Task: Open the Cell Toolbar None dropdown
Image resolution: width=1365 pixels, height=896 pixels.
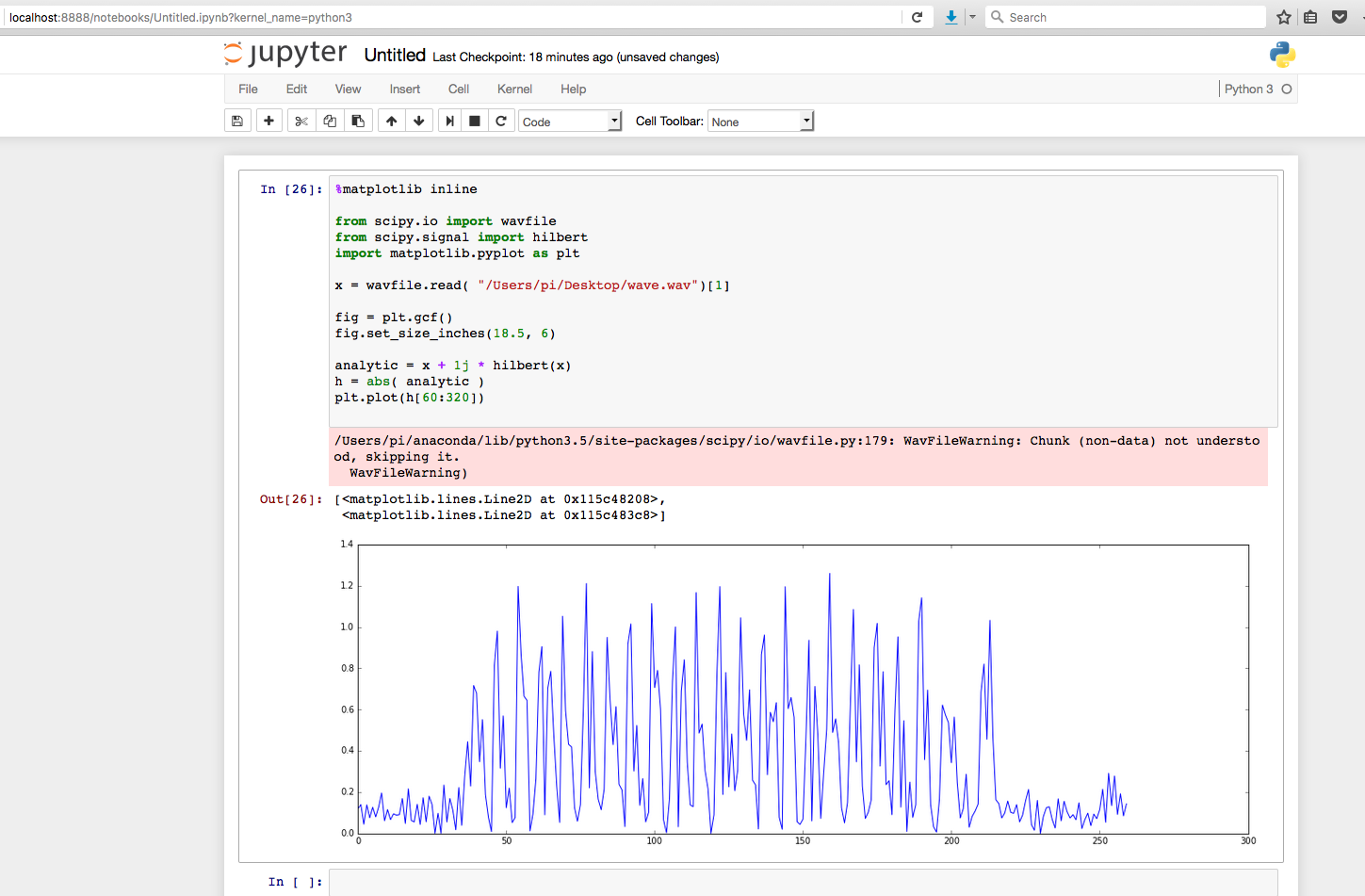Action: point(760,121)
